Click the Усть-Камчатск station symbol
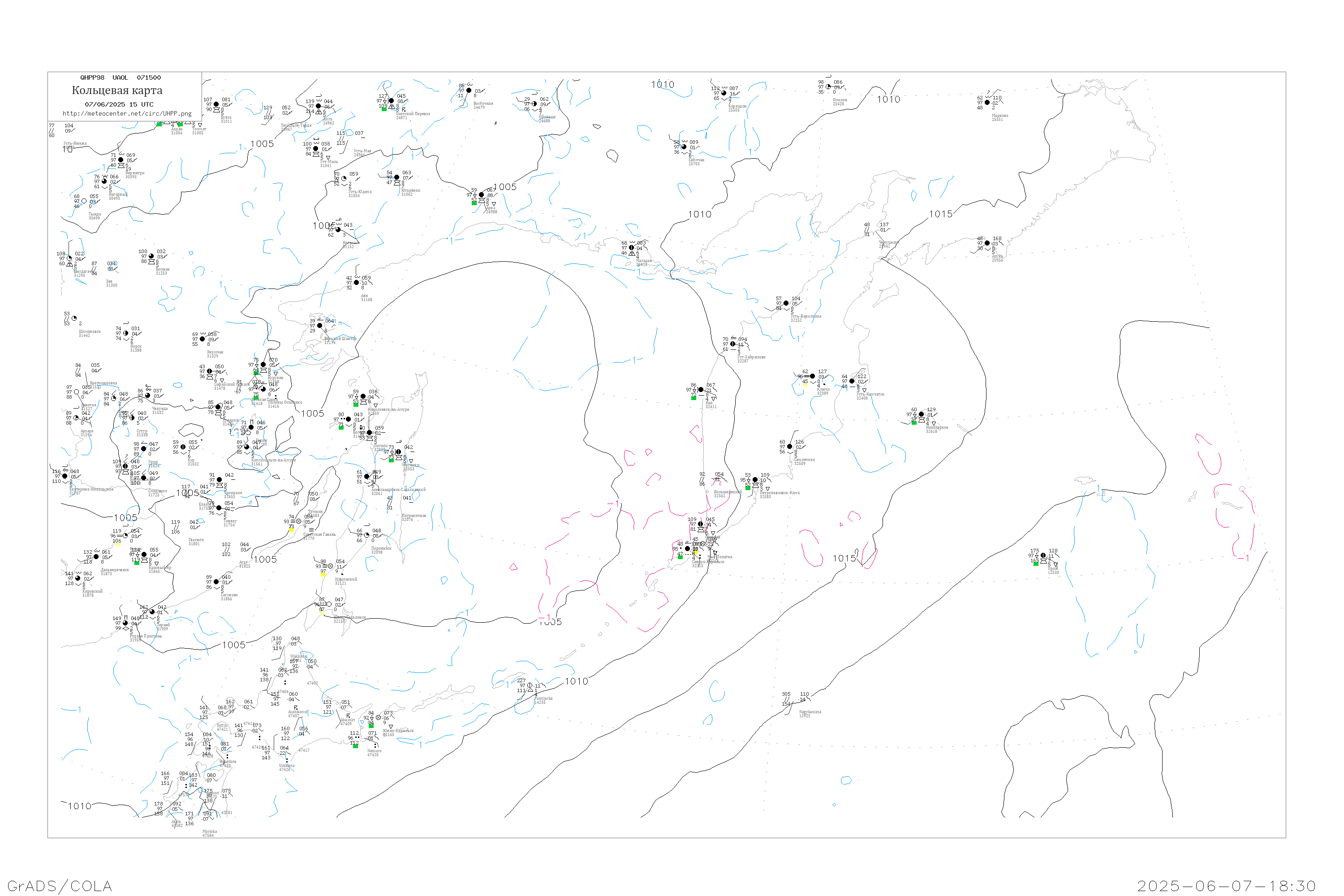Viewport: 1344px width, 896px height. click(852, 381)
